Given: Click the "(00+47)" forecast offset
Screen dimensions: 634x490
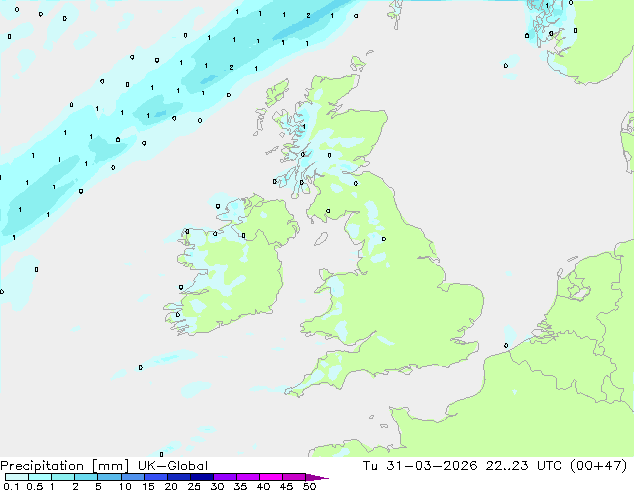Looking at the screenshot, I should [599, 466].
